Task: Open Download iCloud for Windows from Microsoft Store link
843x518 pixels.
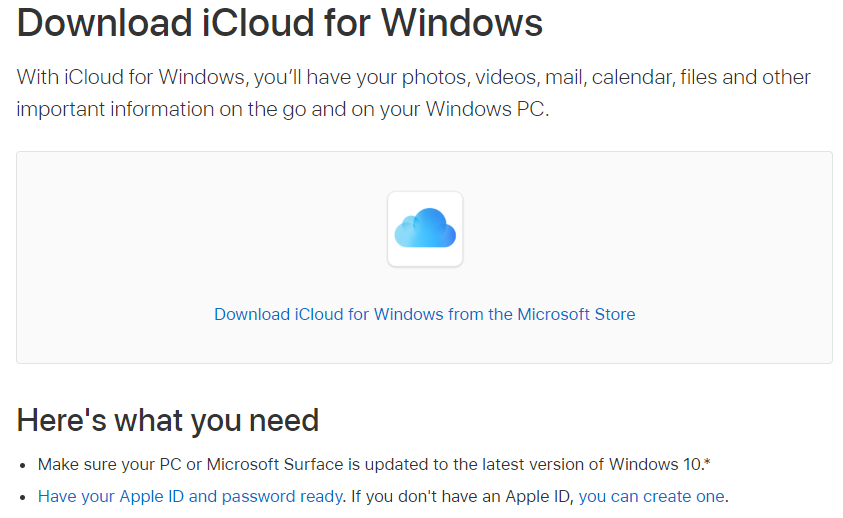Action: click(x=425, y=314)
